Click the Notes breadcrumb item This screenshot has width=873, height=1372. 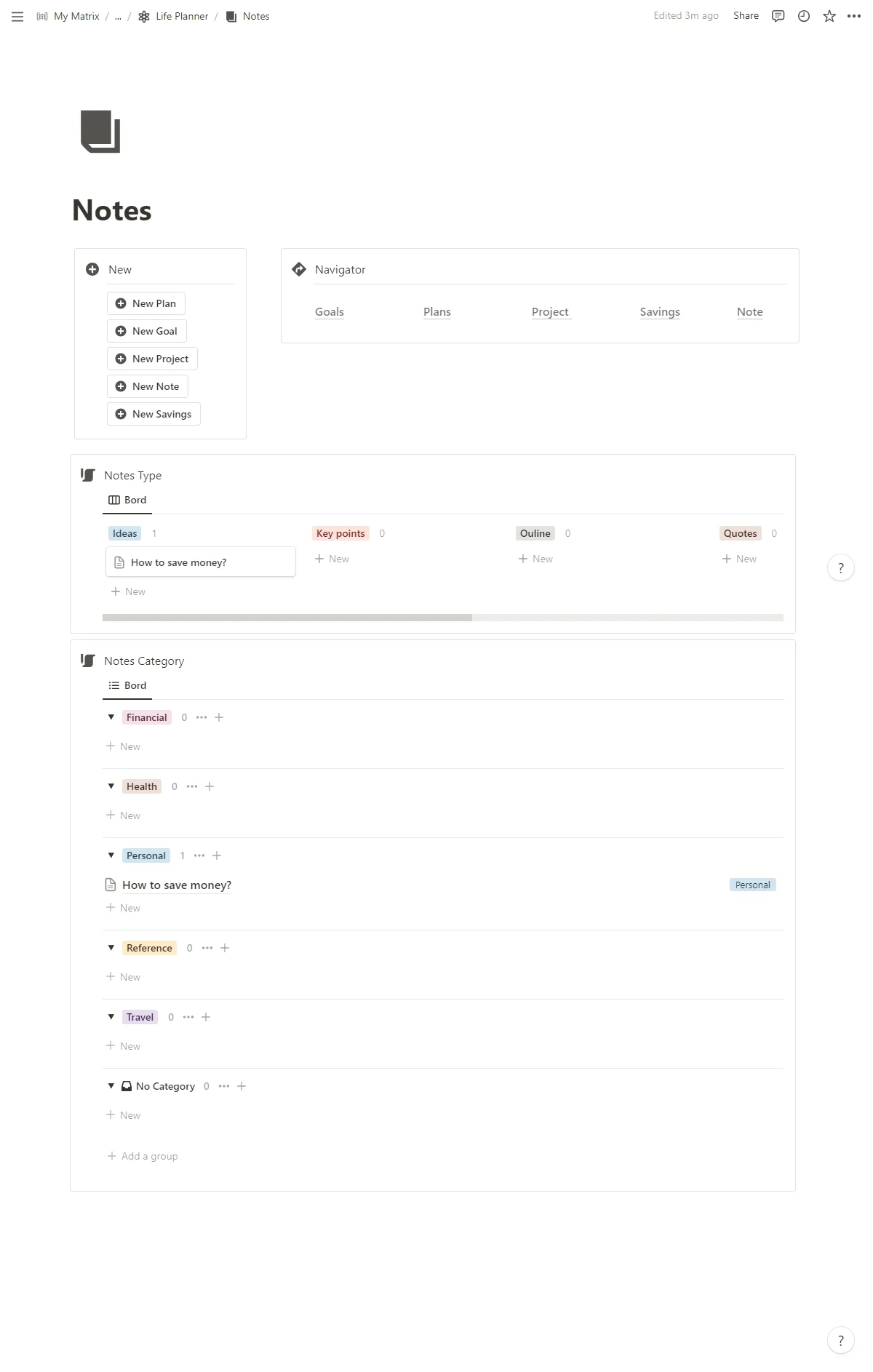(x=248, y=16)
